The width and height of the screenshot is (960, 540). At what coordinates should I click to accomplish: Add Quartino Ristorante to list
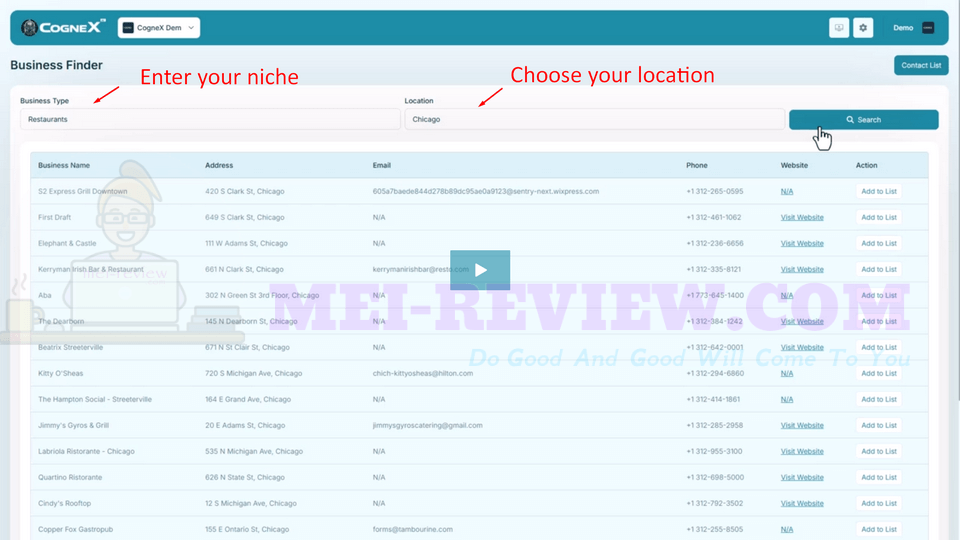[879, 478]
